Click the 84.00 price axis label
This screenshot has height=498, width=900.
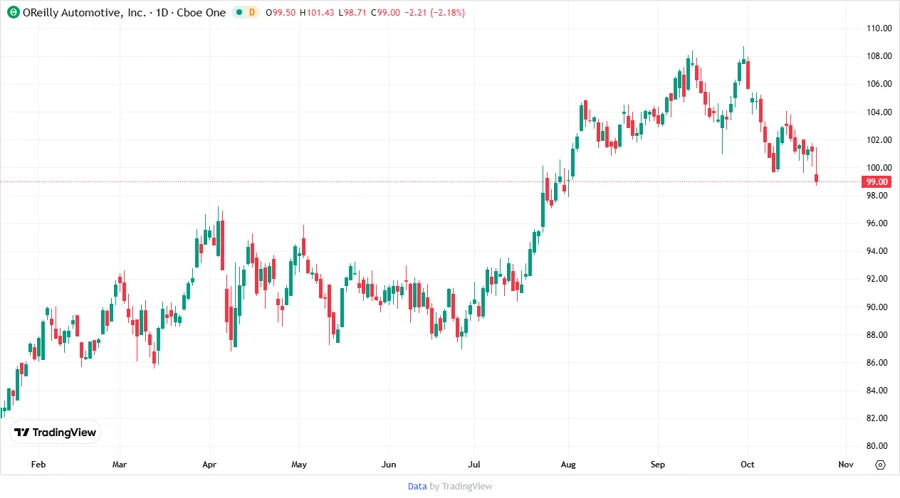879,391
